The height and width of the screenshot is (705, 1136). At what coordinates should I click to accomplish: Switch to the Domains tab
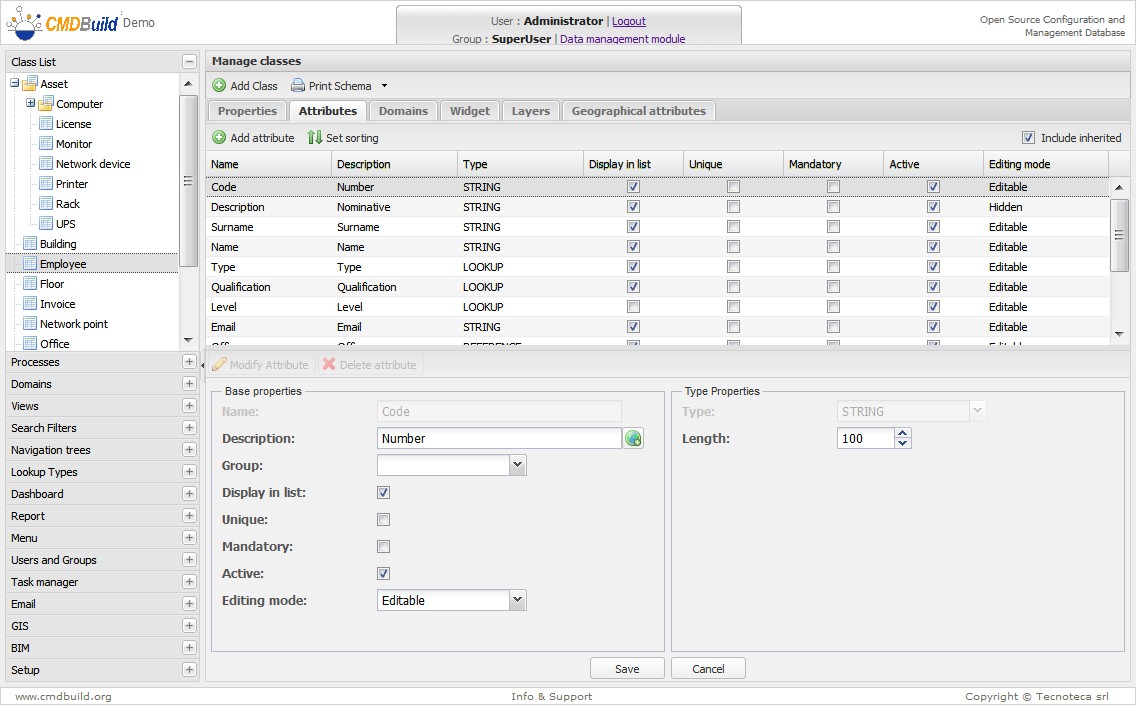pyautogui.click(x=403, y=111)
